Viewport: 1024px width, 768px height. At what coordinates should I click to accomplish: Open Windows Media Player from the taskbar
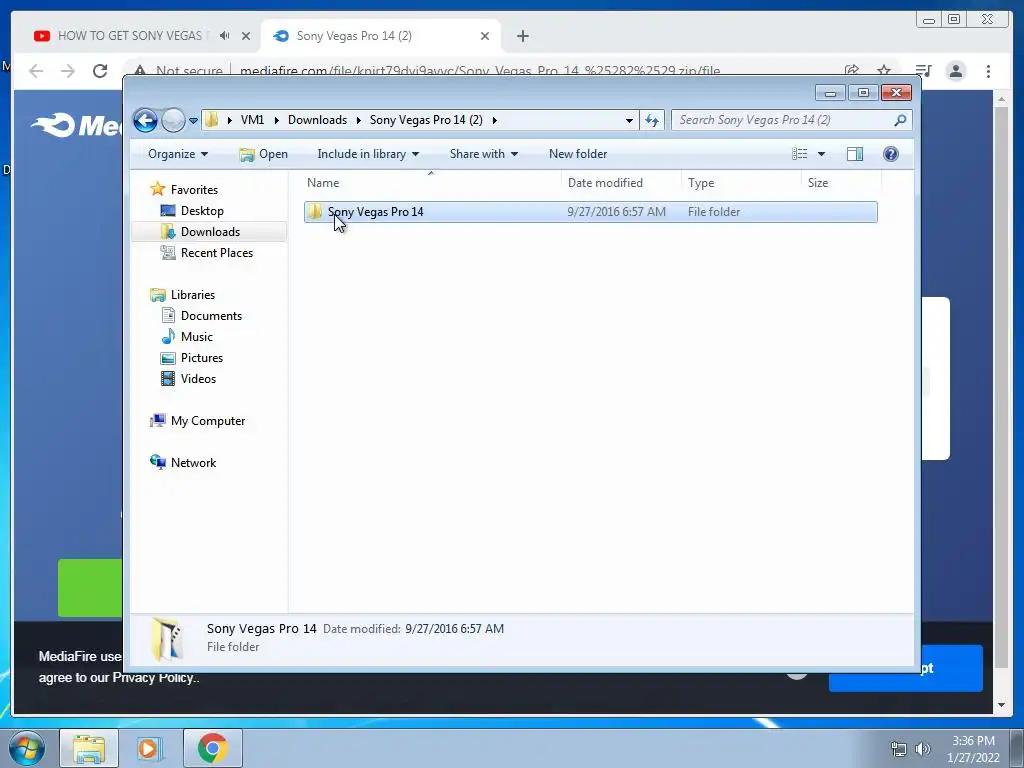(x=148, y=748)
